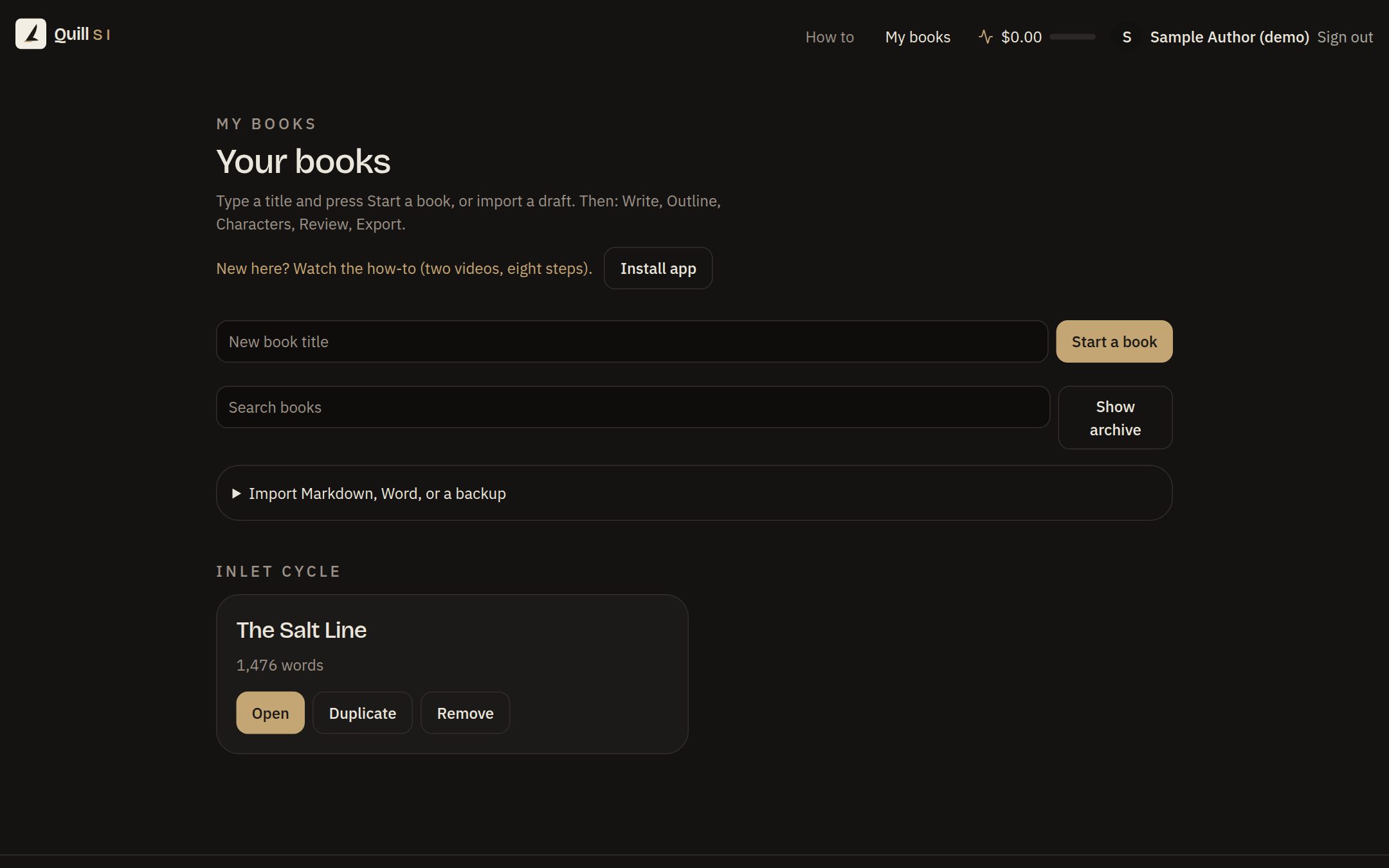Open the S avatar for Sample Author

(x=1127, y=37)
